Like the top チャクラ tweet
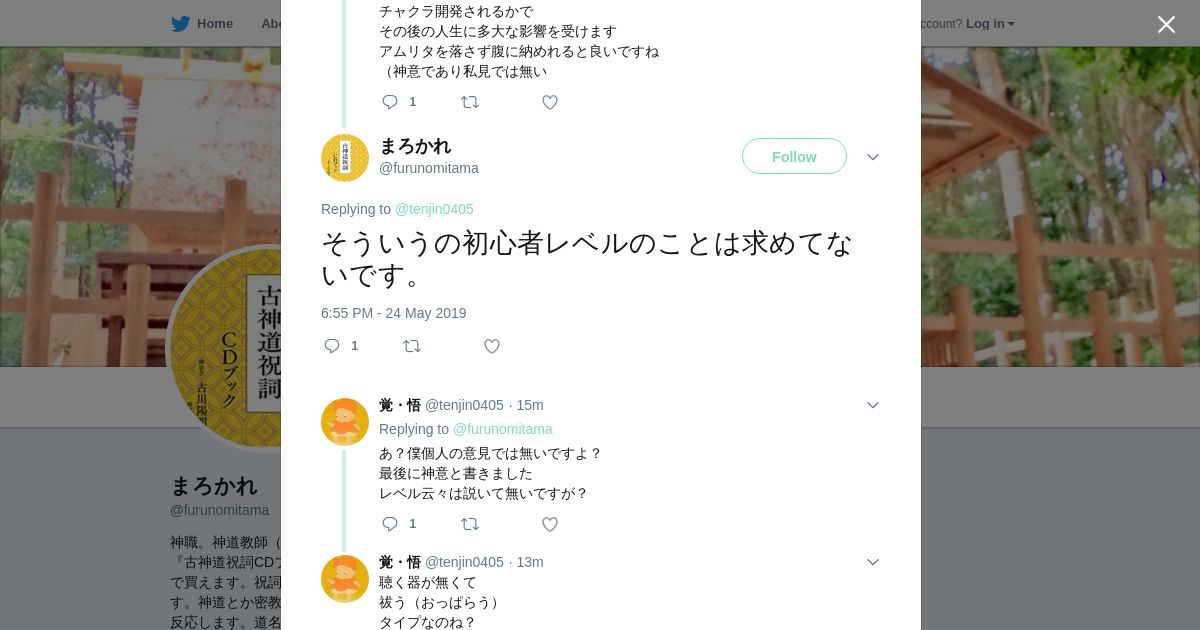This screenshot has width=1200, height=630. 550,102
